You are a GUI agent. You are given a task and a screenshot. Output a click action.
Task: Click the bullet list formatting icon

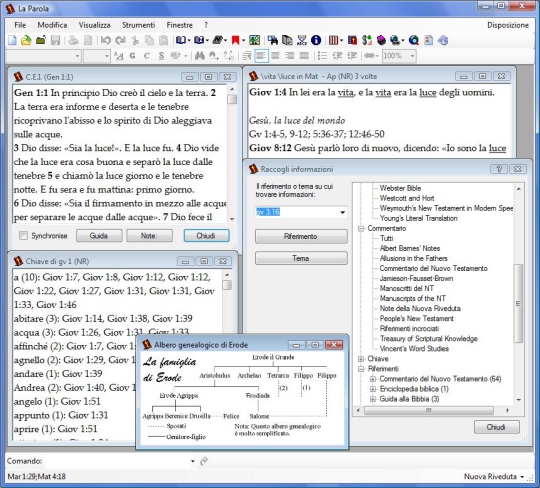[322, 55]
